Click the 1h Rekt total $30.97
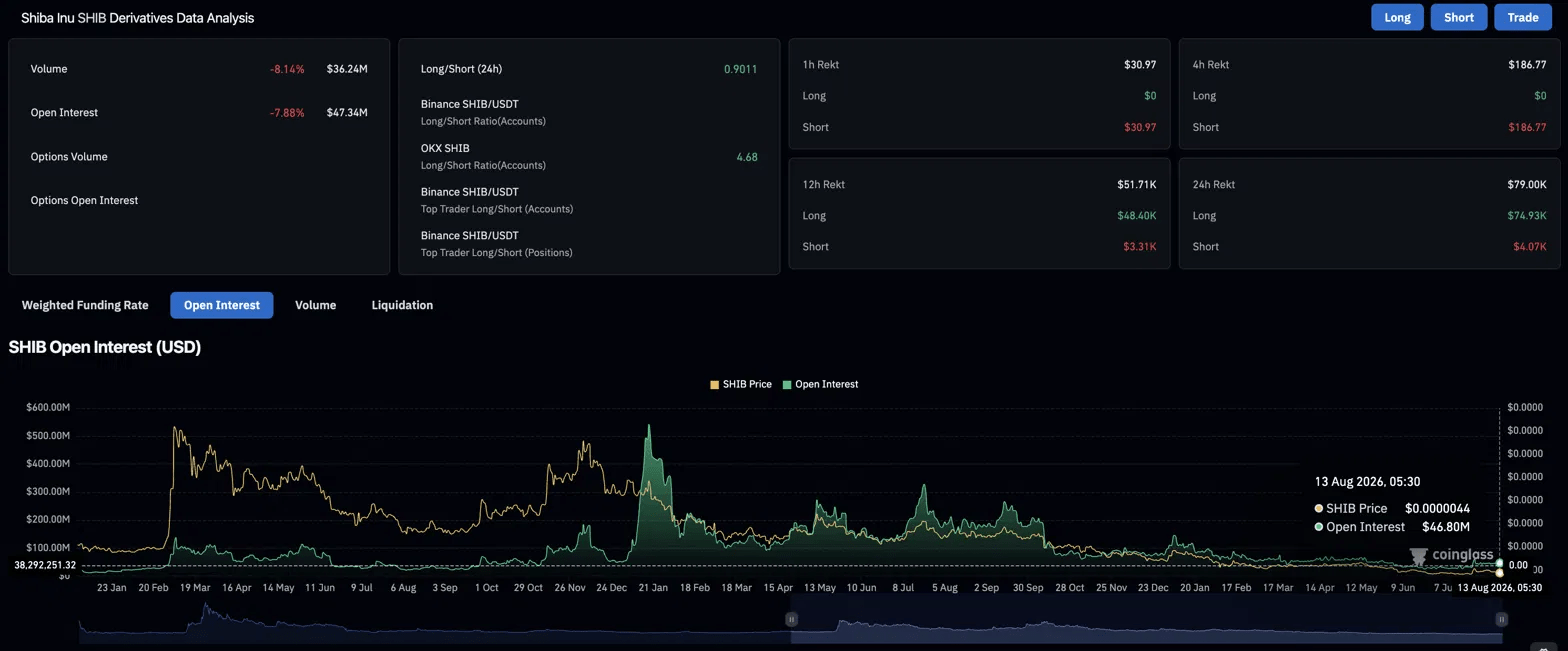The image size is (1568, 651). click(x=1140, y=65)
